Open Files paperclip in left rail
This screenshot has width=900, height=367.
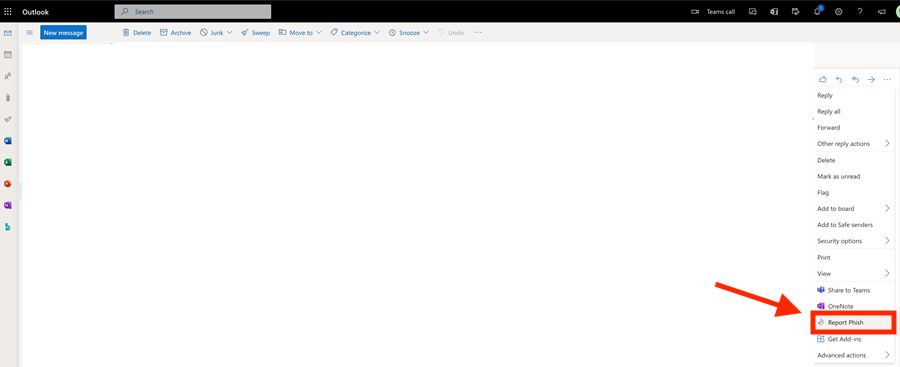coord(8,98)
